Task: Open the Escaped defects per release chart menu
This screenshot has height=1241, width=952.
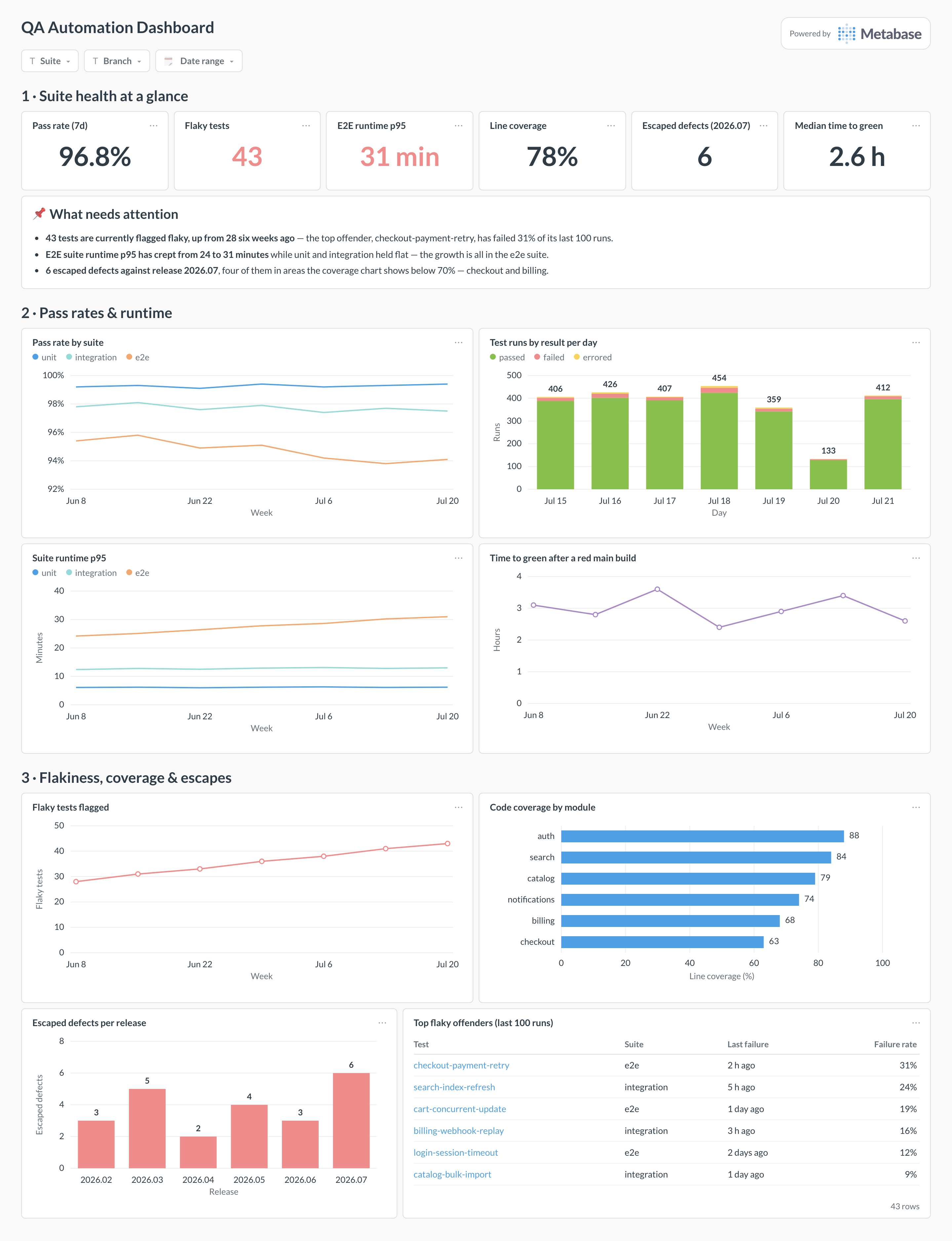Action: point(382,1023)
